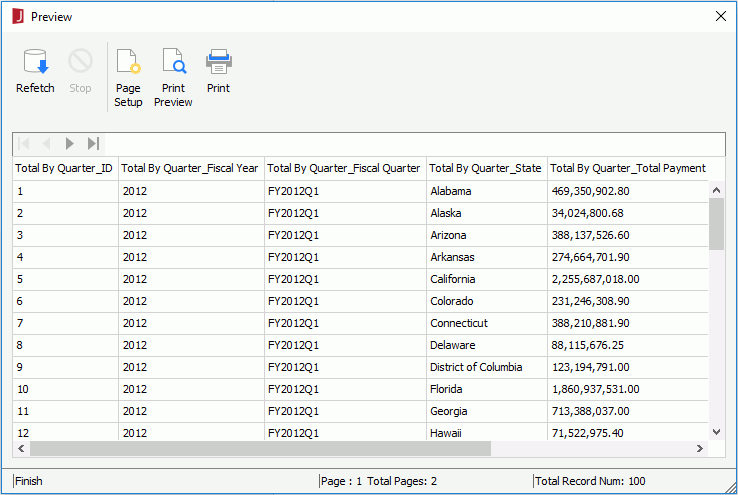
Task: Click payment value 274,664,701.90
Action: point(590,257)
